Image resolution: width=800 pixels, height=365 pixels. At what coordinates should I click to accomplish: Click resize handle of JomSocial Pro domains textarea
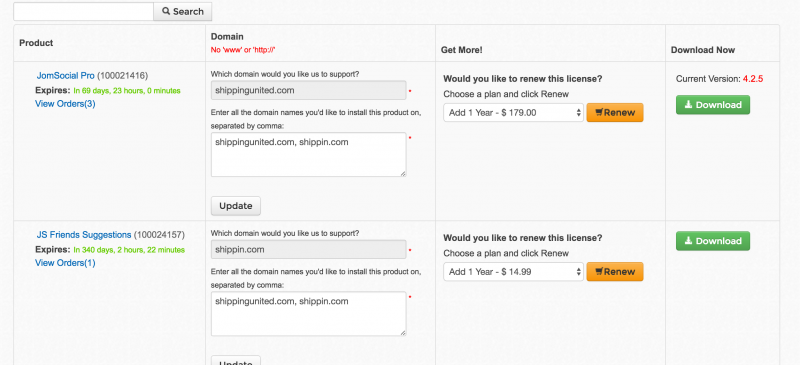[403, 174]
